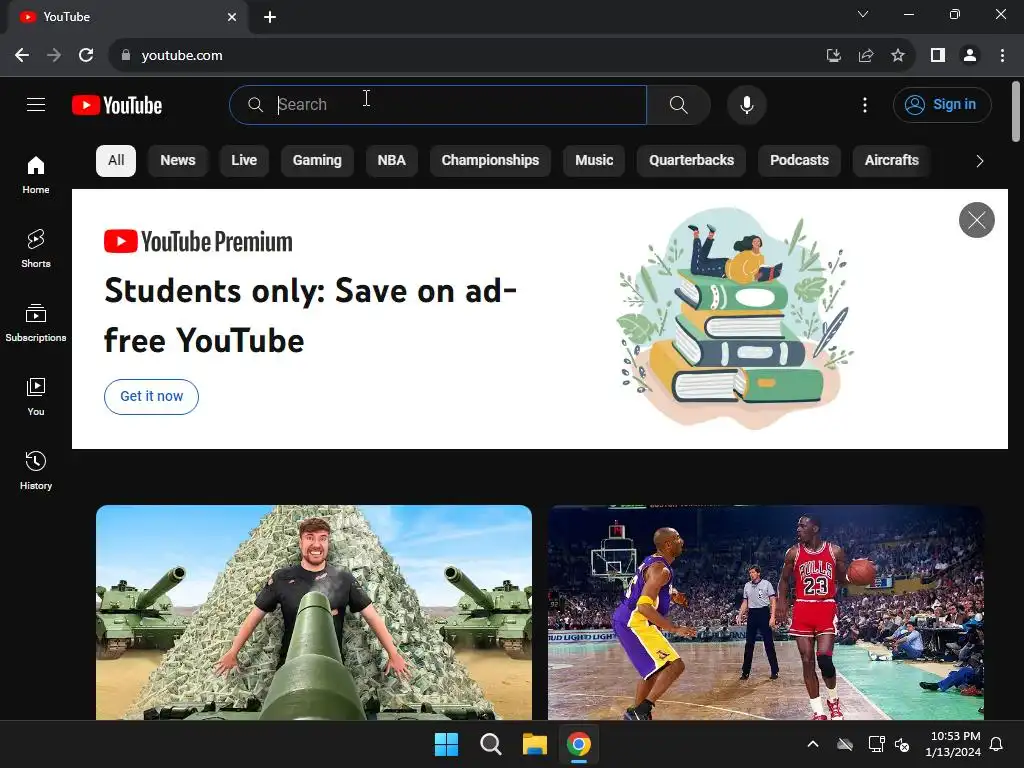Click the muted volume tray icon
The height and width of the screenshot is (768, 1024).
[902, 744]
